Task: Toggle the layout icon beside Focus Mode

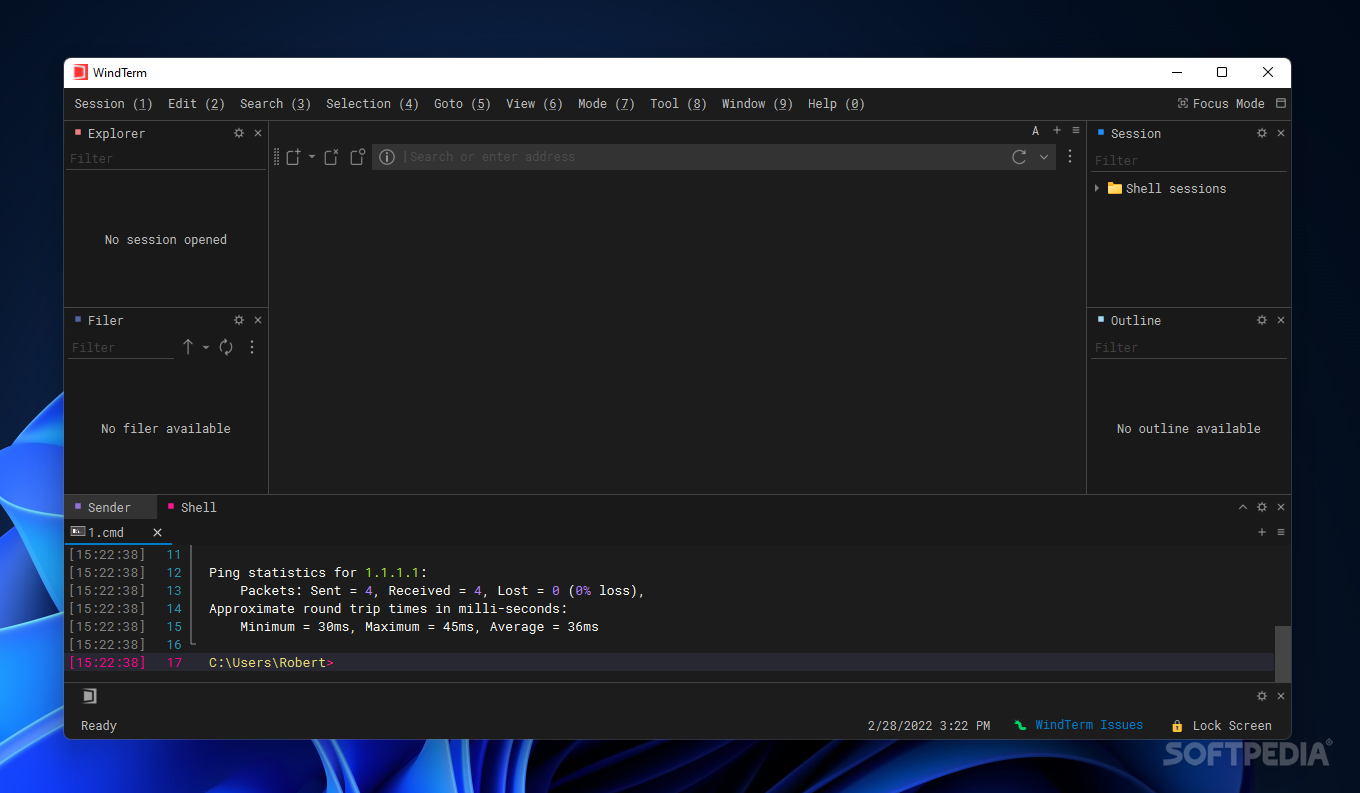Action: [x=1281, y=103]
